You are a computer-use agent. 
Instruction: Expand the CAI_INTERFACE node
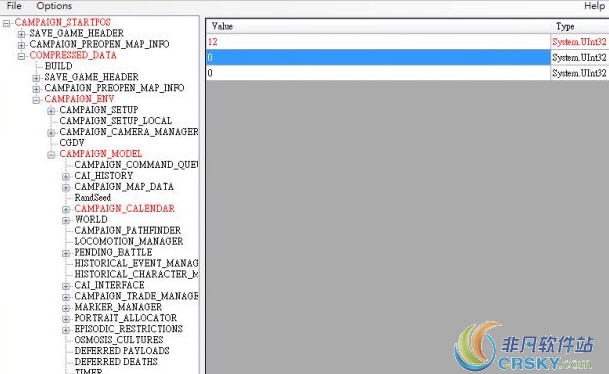point(66,286)
